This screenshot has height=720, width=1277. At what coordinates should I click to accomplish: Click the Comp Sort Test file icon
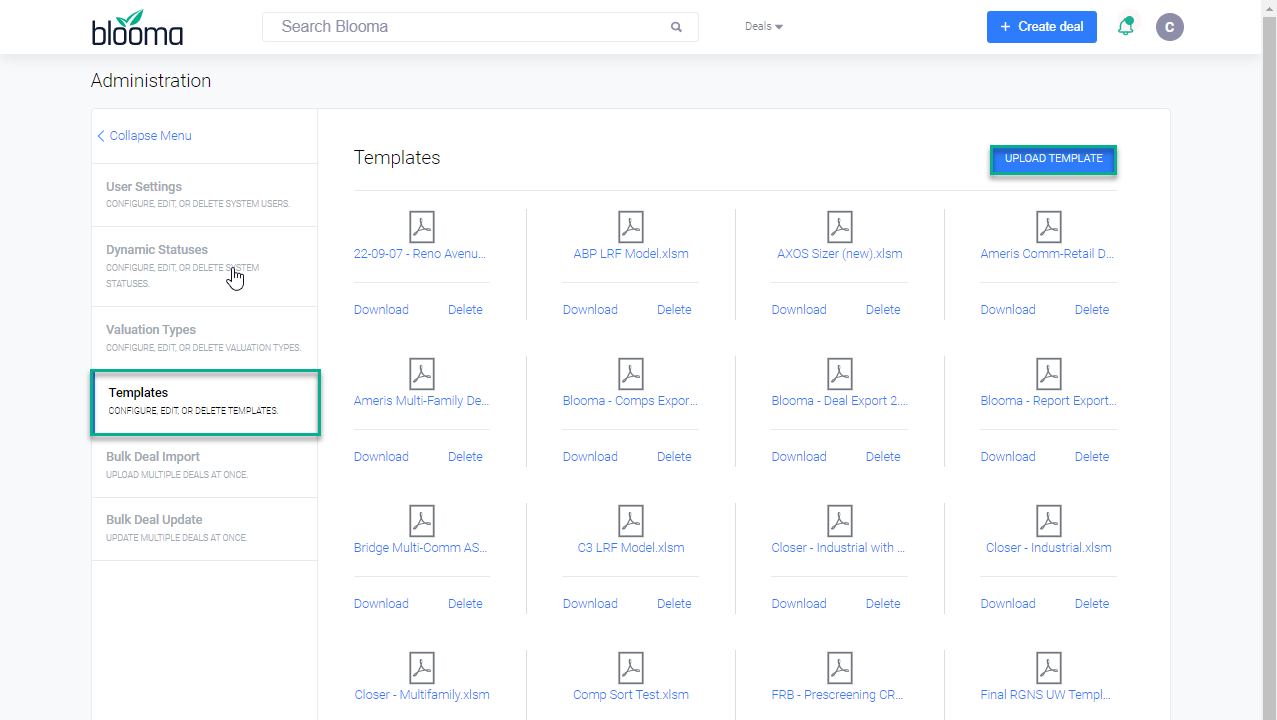(x=631, y=668)
